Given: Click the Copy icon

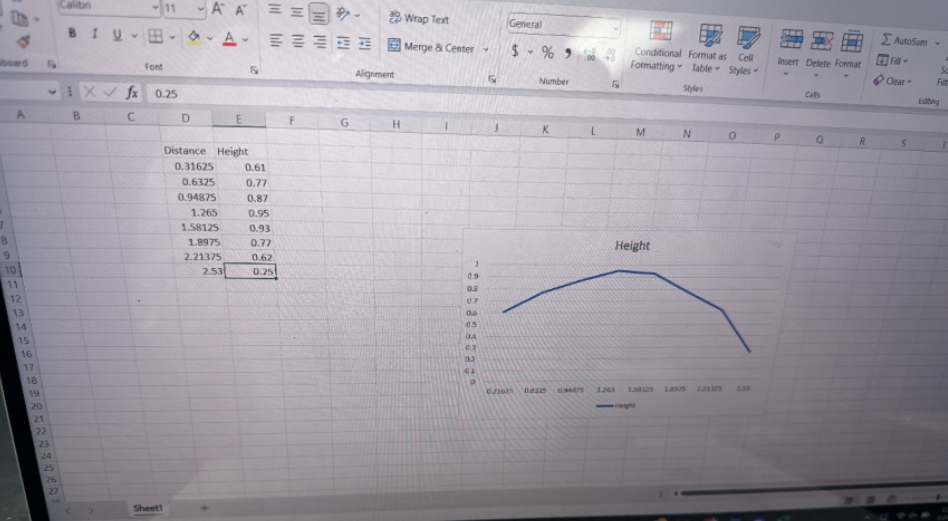Looking at the screenshot, I should (x=18, y=18).
